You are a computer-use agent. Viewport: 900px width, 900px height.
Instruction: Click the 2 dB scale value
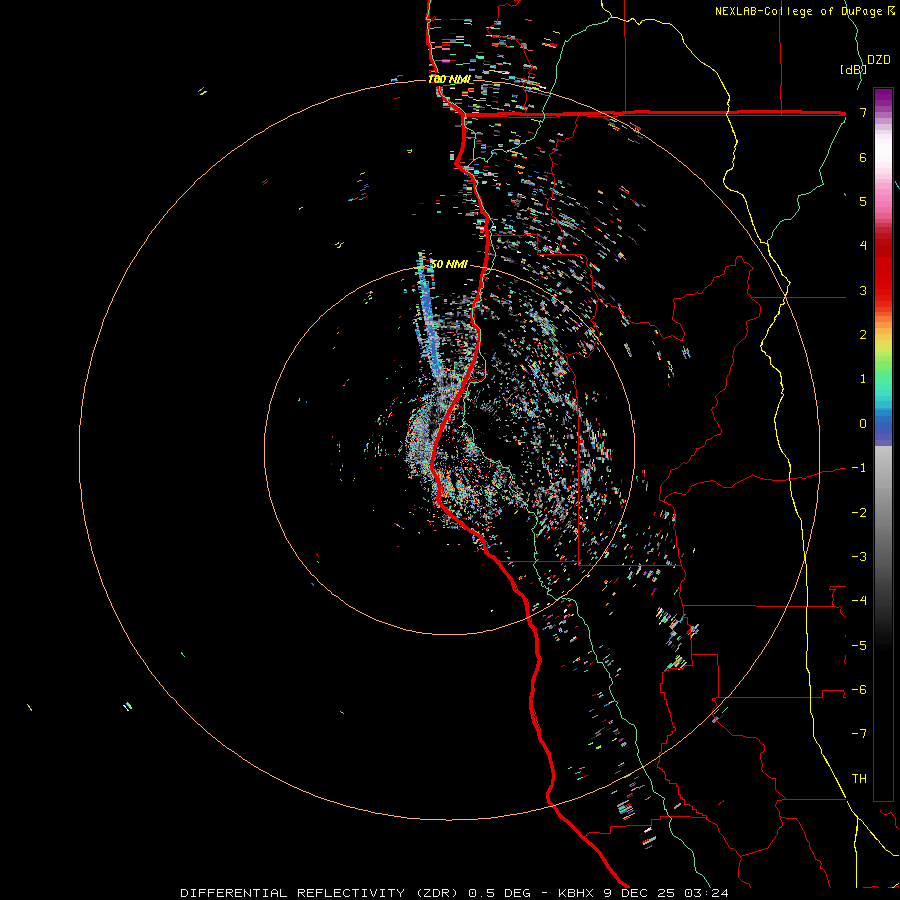coord(863,335)
